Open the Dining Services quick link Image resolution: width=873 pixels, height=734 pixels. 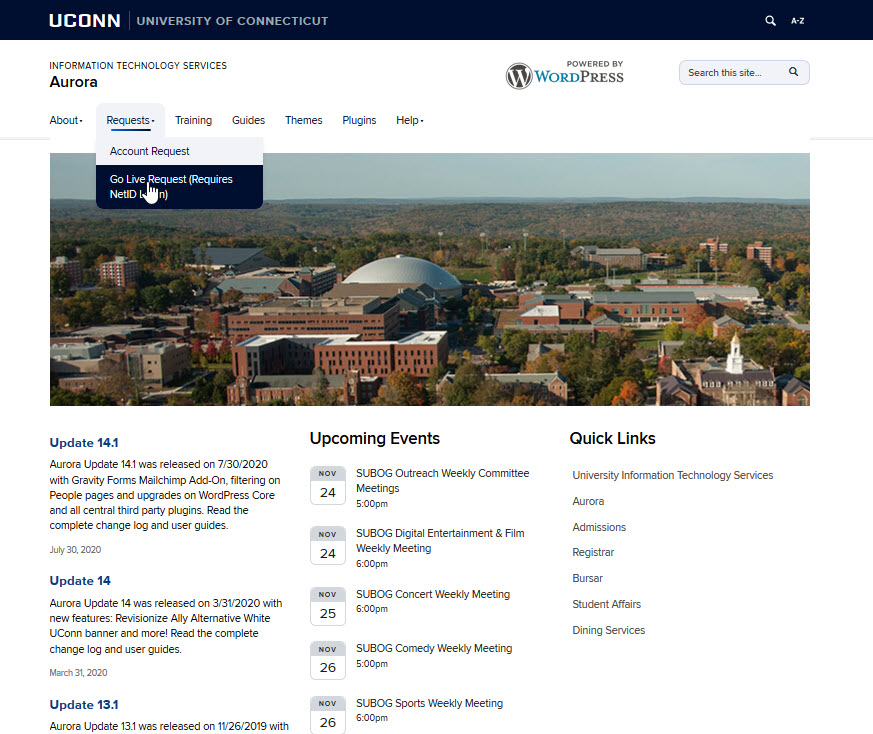[x=608, y=630]
